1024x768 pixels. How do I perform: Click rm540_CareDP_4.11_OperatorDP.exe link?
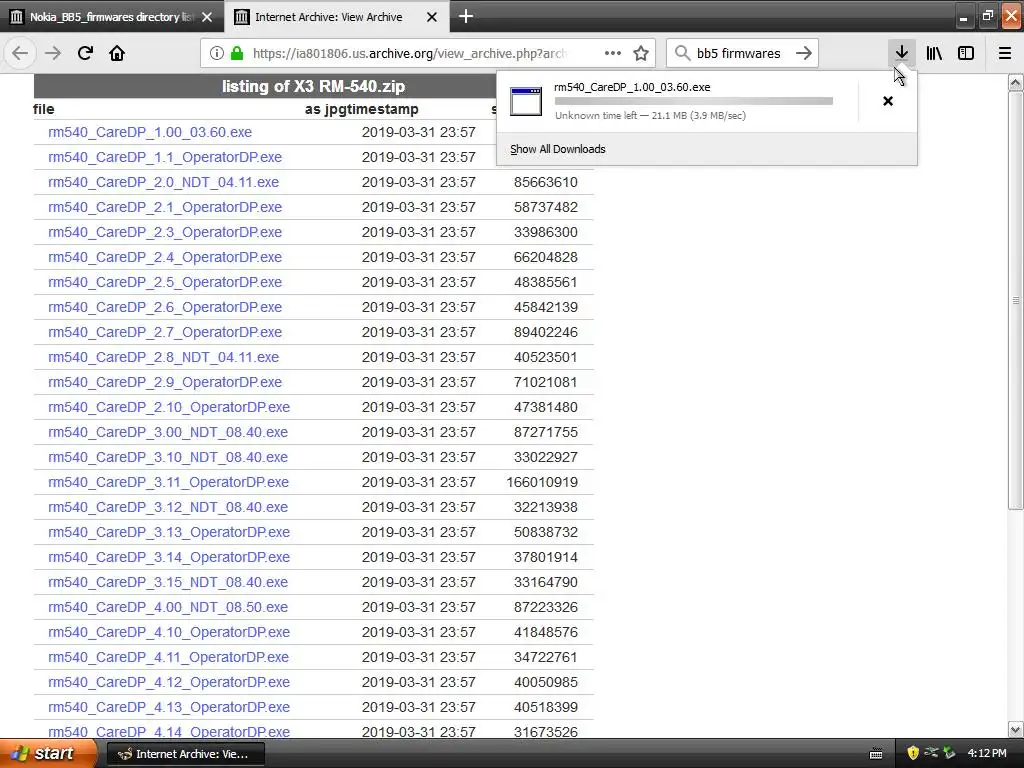(x=168, y=657)
